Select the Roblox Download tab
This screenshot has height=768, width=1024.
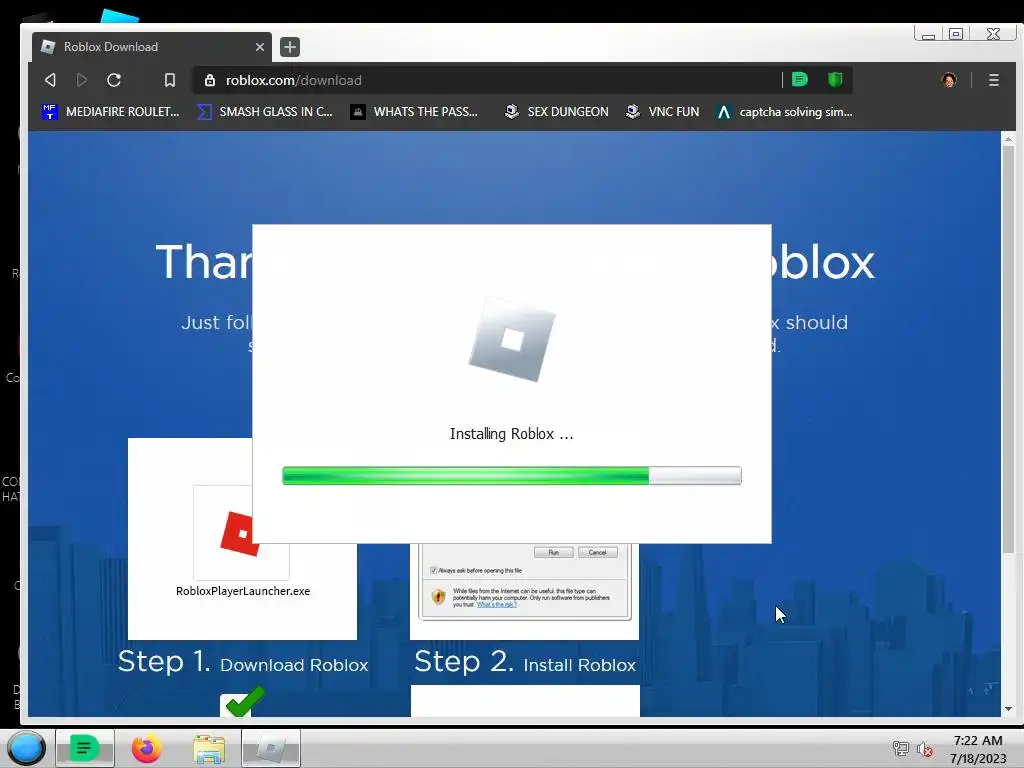pos(152,47)
